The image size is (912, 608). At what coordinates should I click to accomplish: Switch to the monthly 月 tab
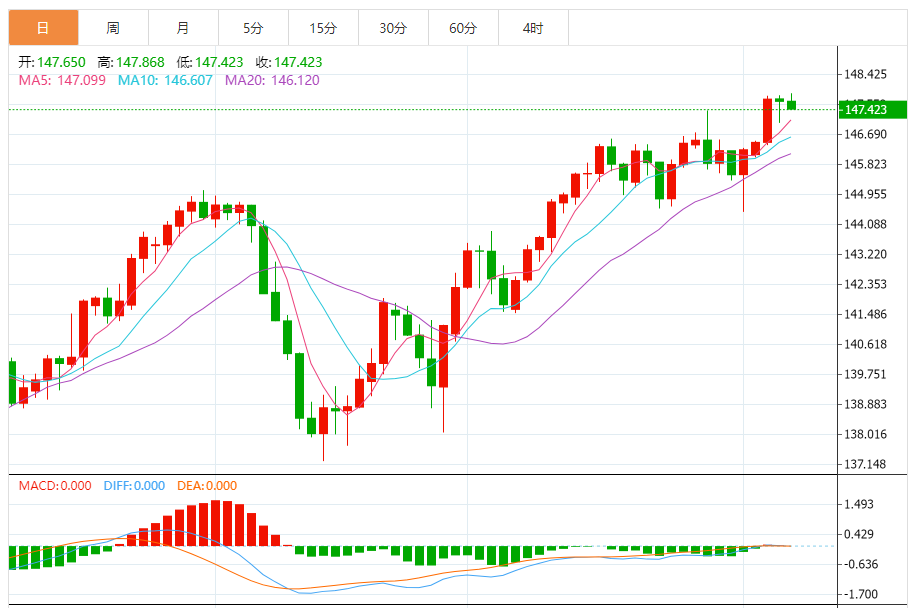click(183, 27)
